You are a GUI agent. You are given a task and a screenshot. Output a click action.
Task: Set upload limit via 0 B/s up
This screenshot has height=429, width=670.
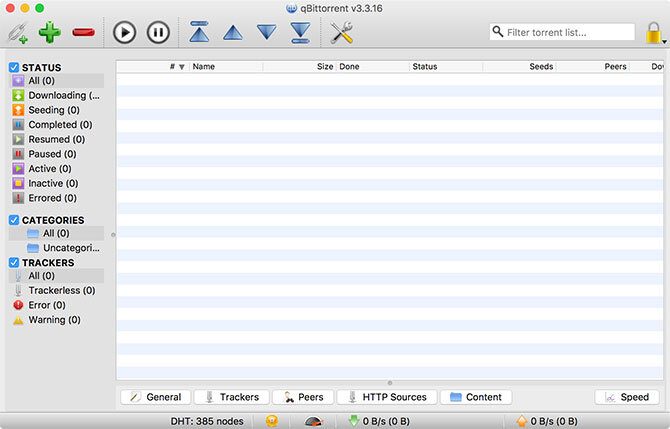point(547,421)
